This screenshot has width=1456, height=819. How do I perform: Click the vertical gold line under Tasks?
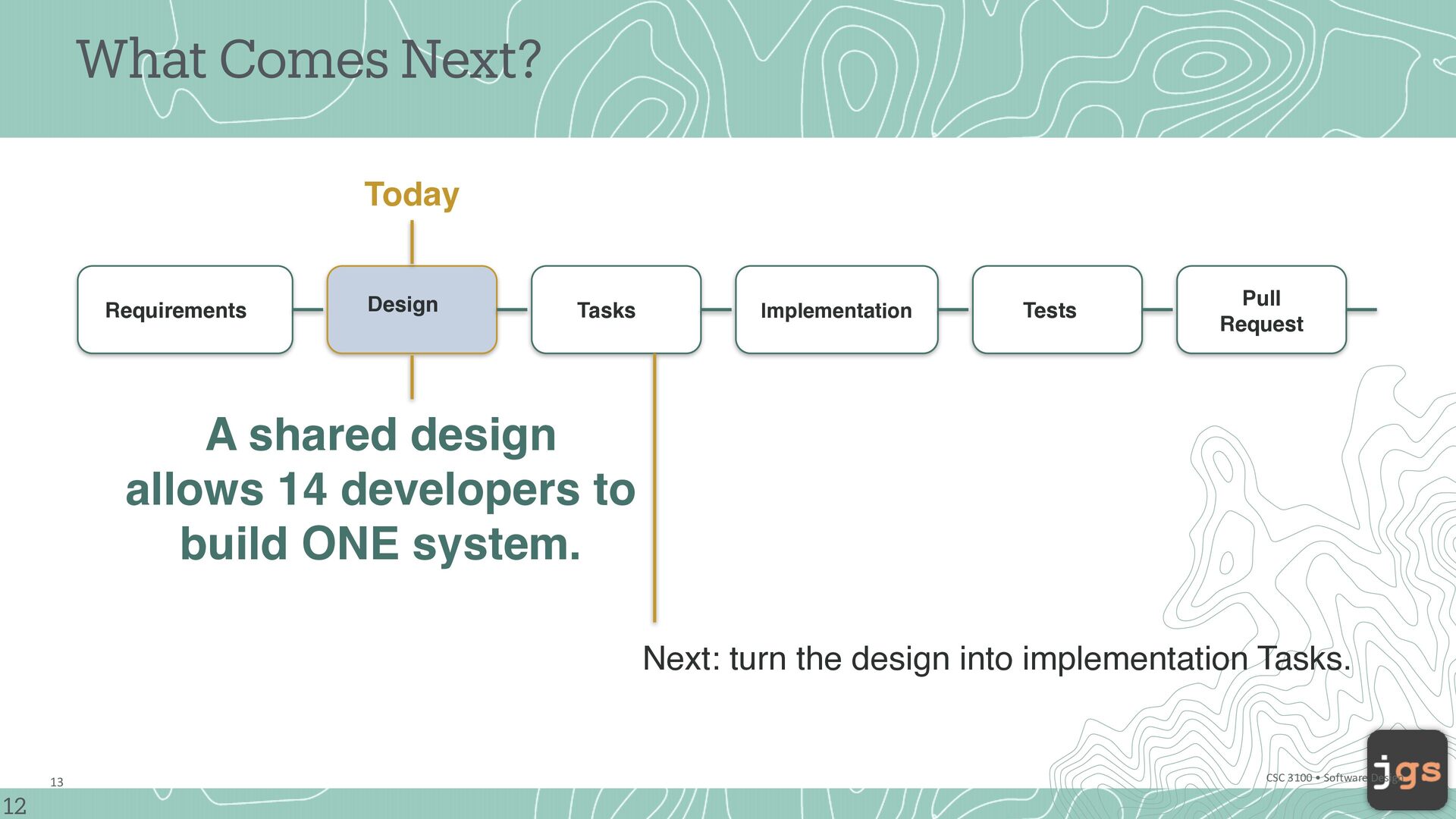(x=654, y=488)
